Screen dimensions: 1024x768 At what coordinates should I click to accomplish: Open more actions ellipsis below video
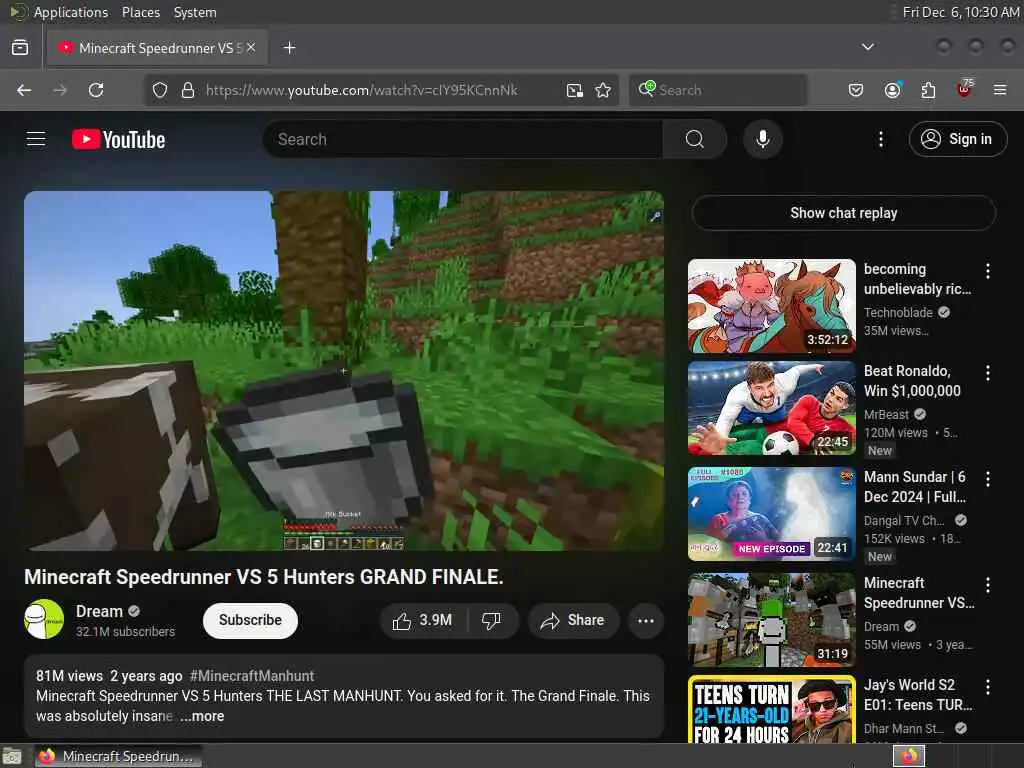click(x=645, y=620)
